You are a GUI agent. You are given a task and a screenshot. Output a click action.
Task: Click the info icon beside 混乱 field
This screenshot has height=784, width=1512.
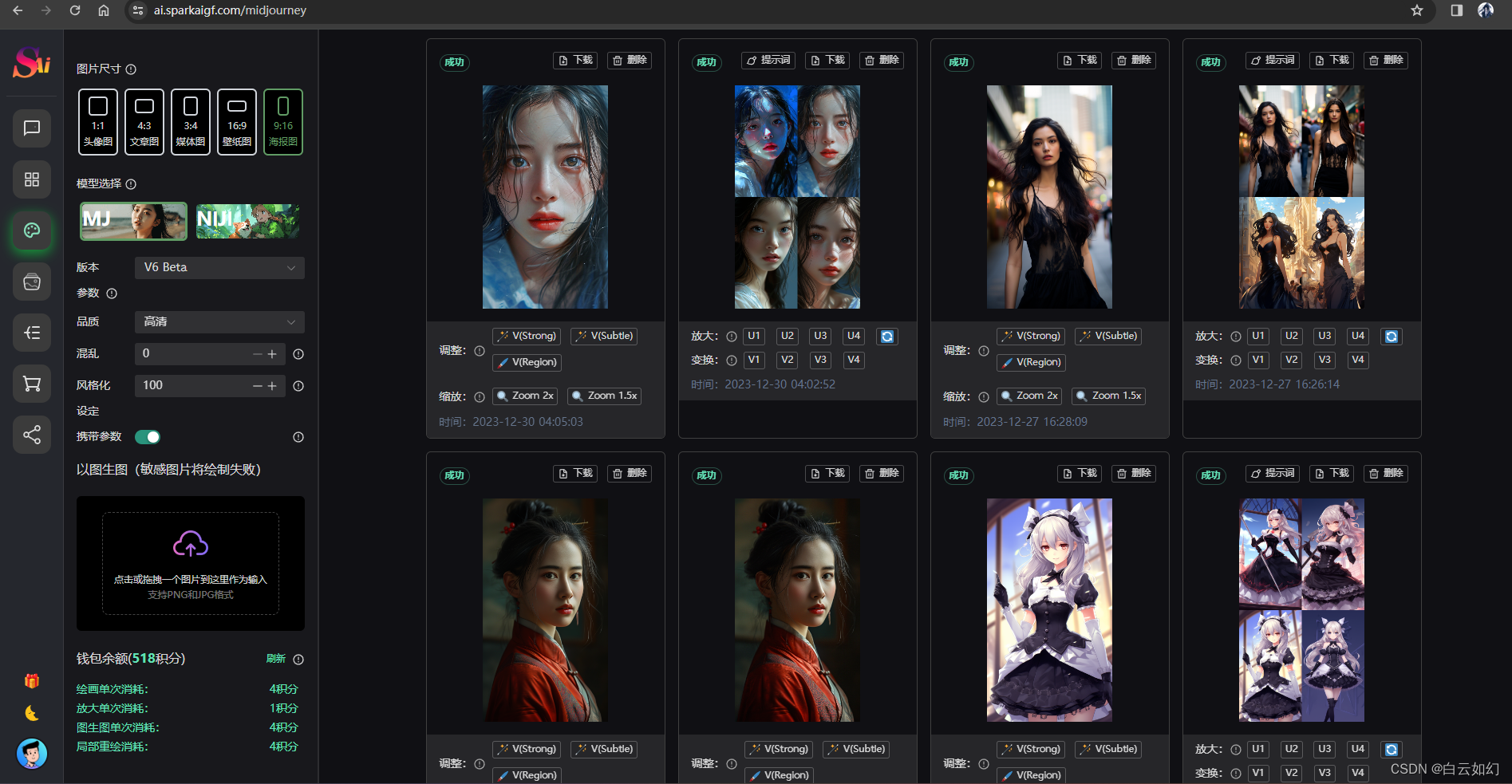point(298,354)
